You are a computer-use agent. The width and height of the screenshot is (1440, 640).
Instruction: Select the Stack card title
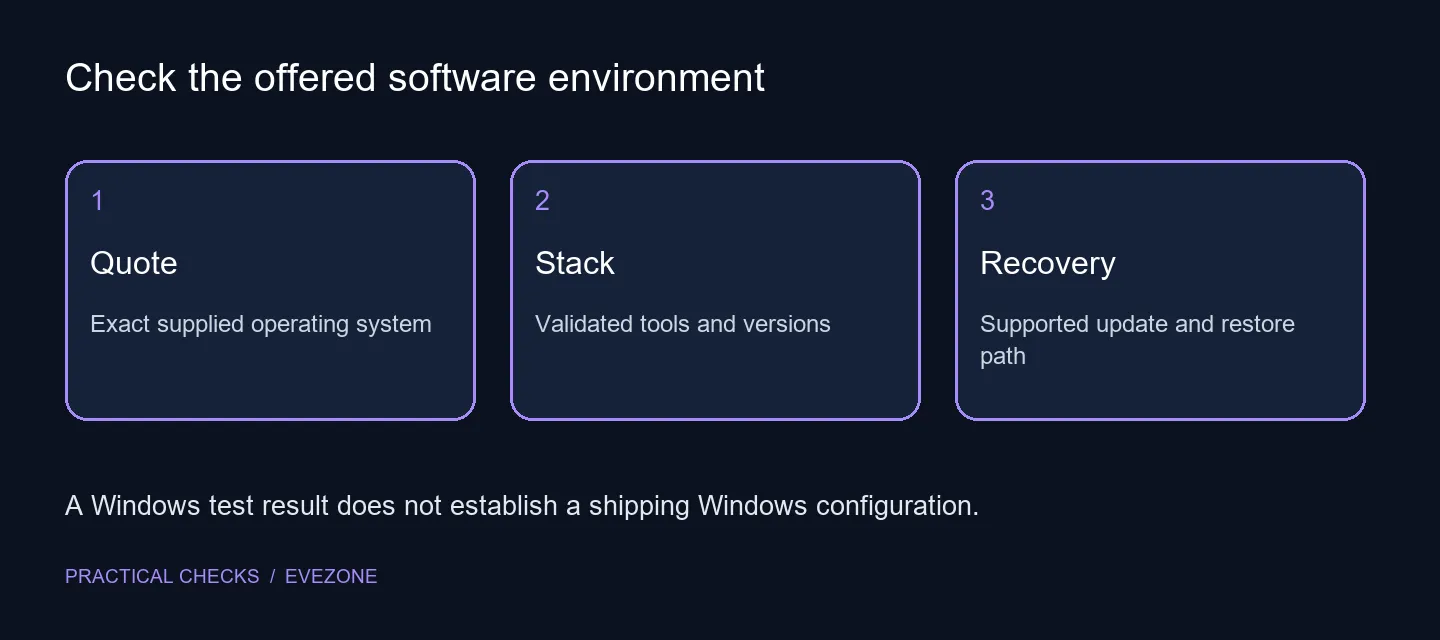pos(575,263)
